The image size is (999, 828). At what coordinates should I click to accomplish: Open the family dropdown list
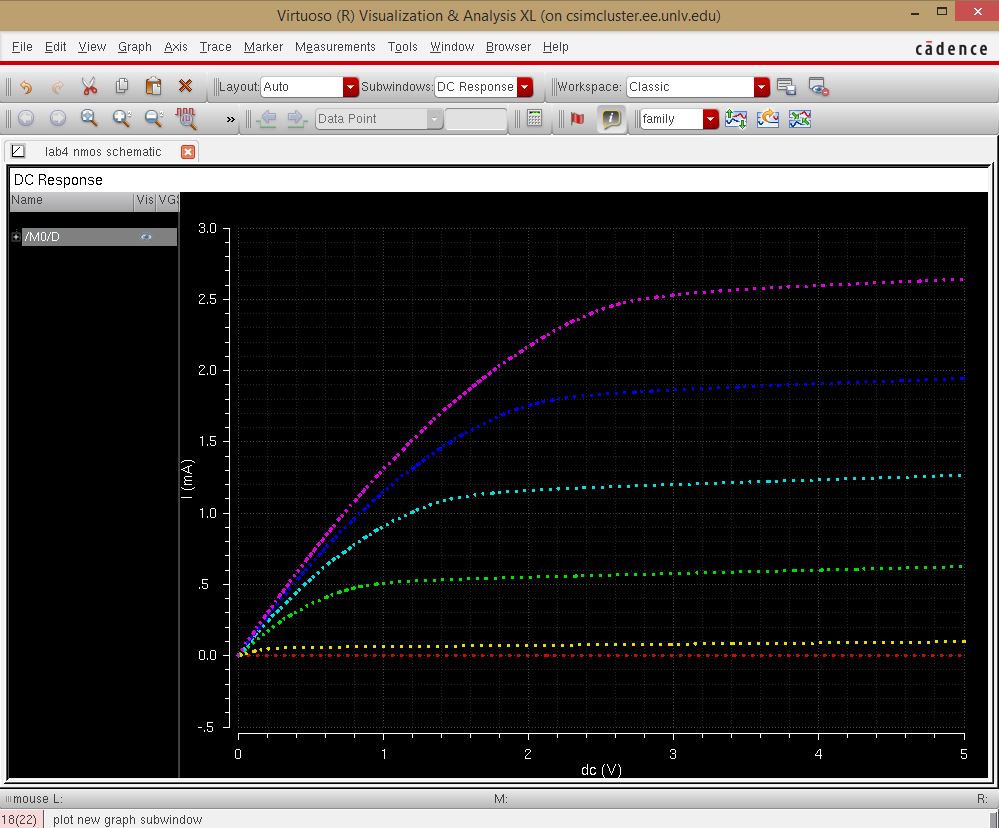[x=710, y=119]
